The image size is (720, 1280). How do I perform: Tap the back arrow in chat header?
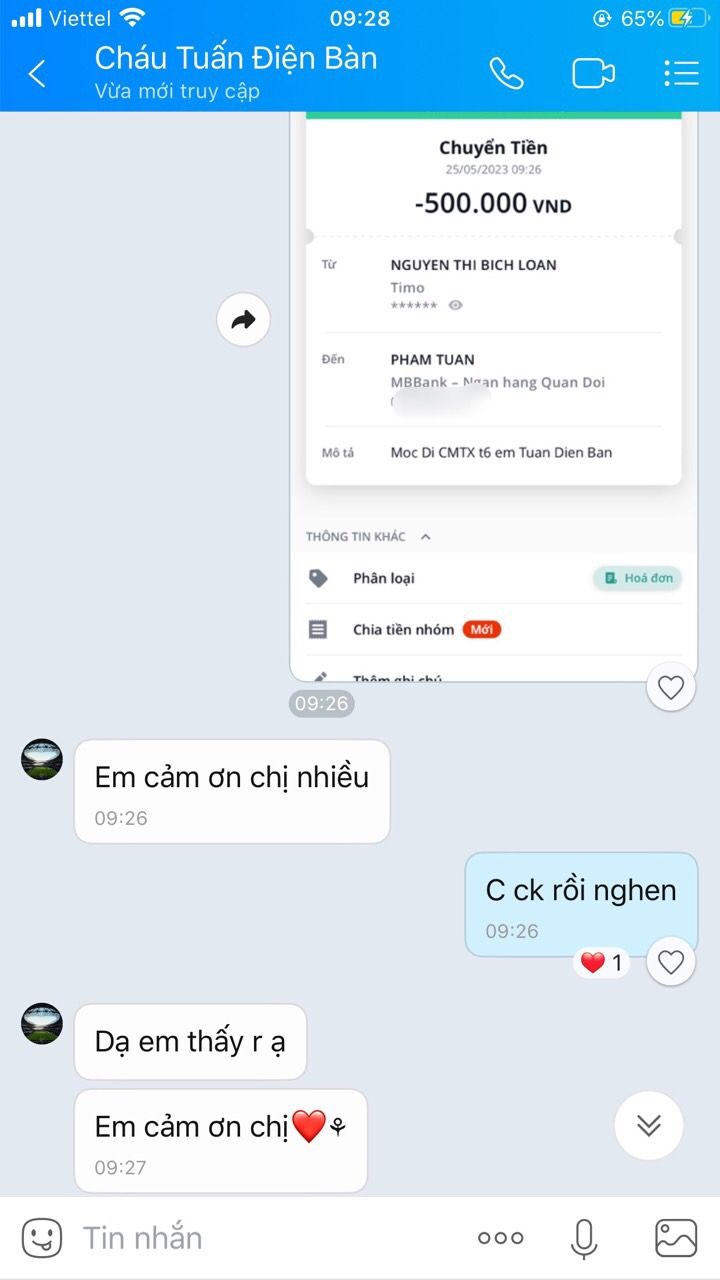37,73
